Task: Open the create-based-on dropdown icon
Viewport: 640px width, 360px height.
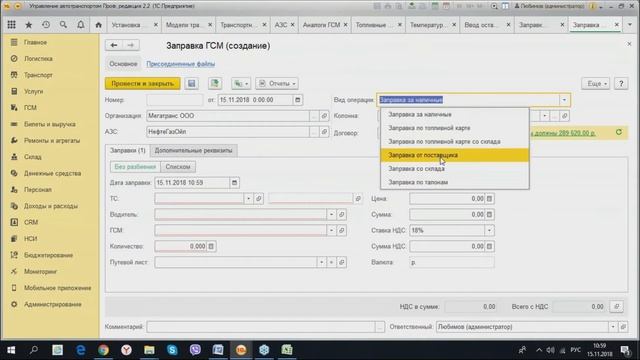Action: click(x=241, y=84)
